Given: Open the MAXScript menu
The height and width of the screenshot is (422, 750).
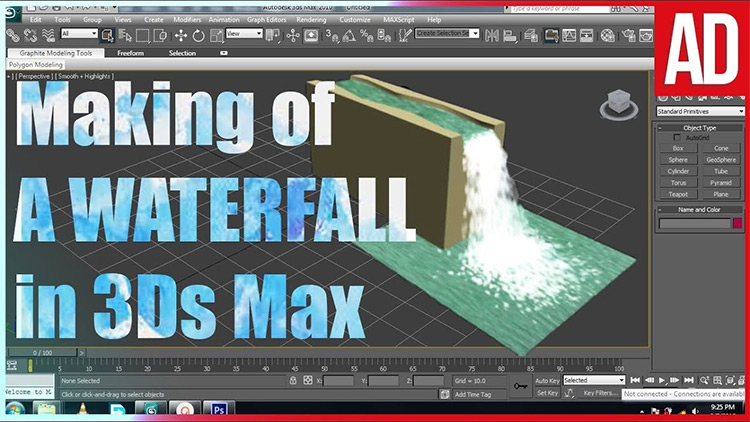Looking at the screenshot, I should [398, 20].
